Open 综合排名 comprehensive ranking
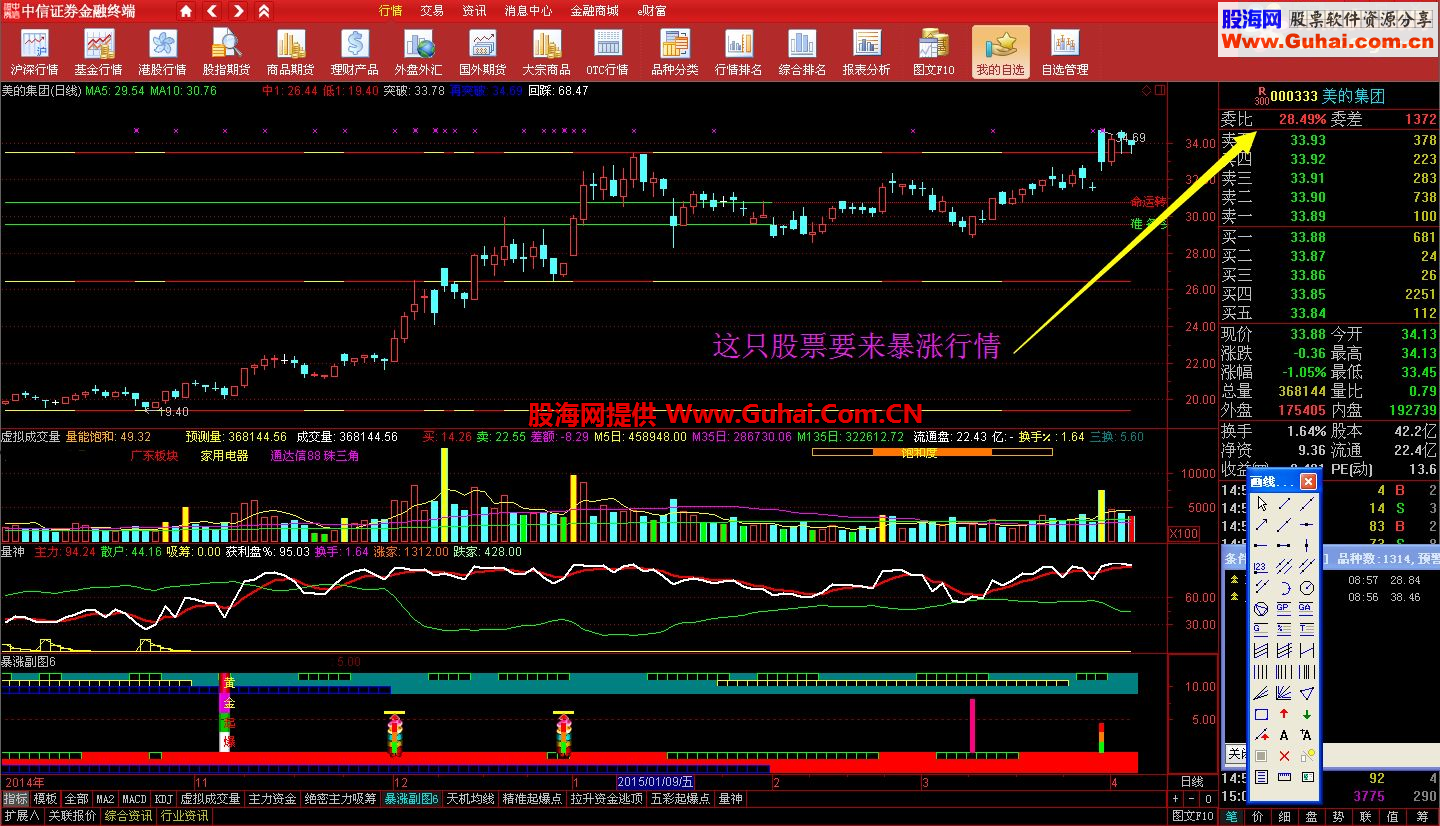This screenshot has width=1440, height=826. coord(802,53)
